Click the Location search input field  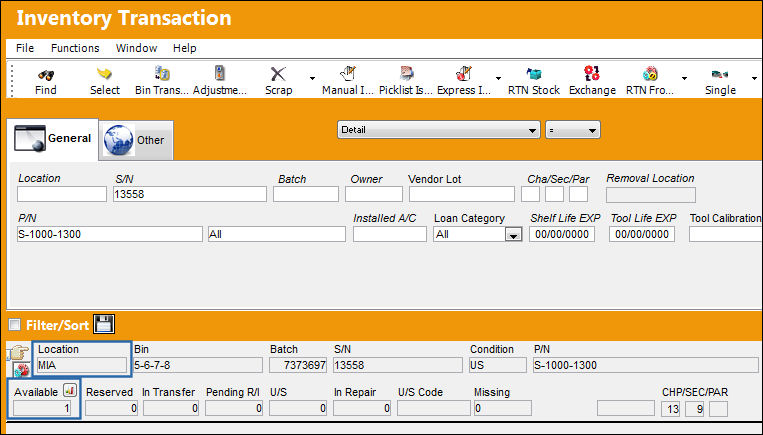62,194
